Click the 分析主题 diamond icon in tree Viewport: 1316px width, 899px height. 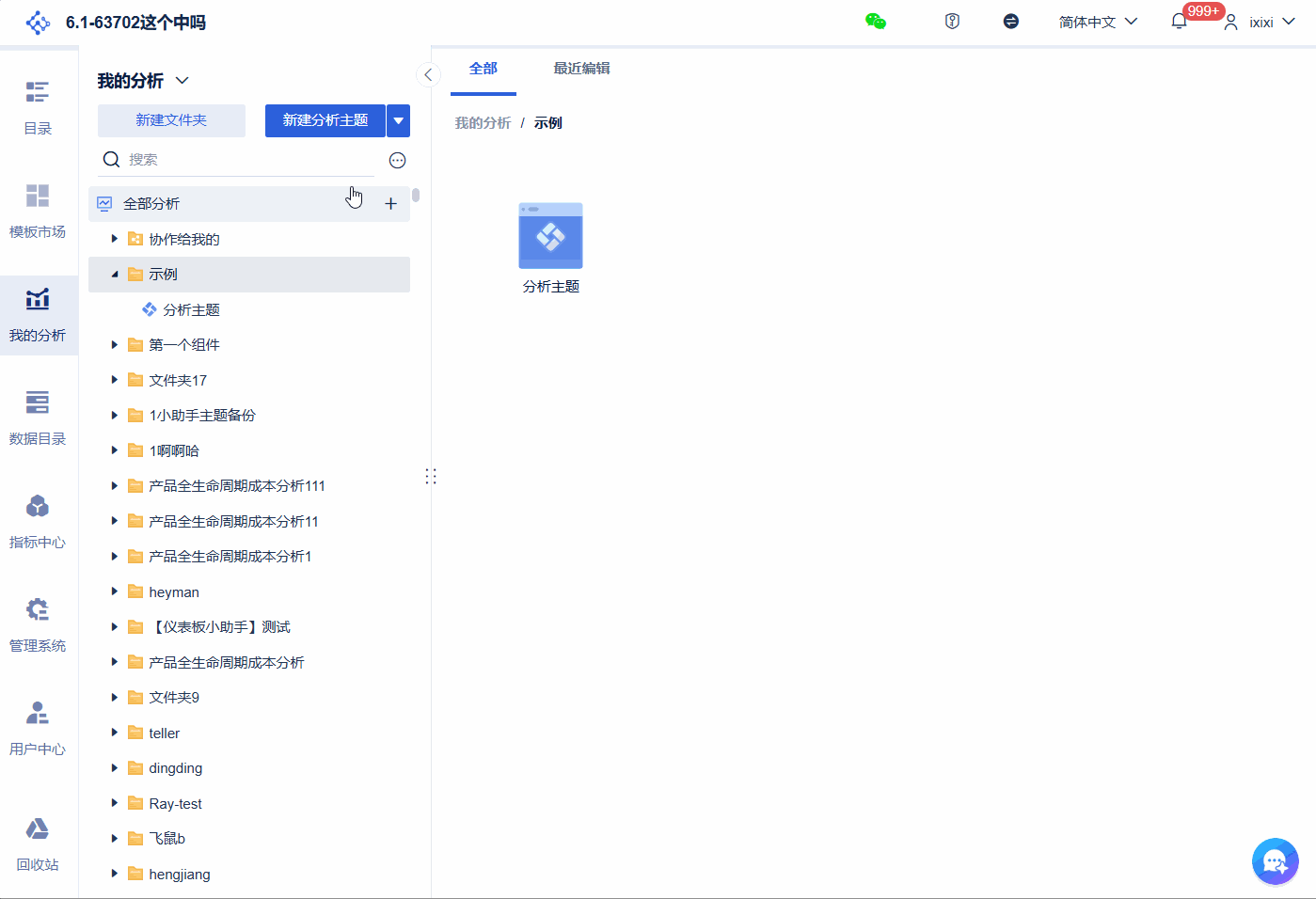tap(150, 309)
